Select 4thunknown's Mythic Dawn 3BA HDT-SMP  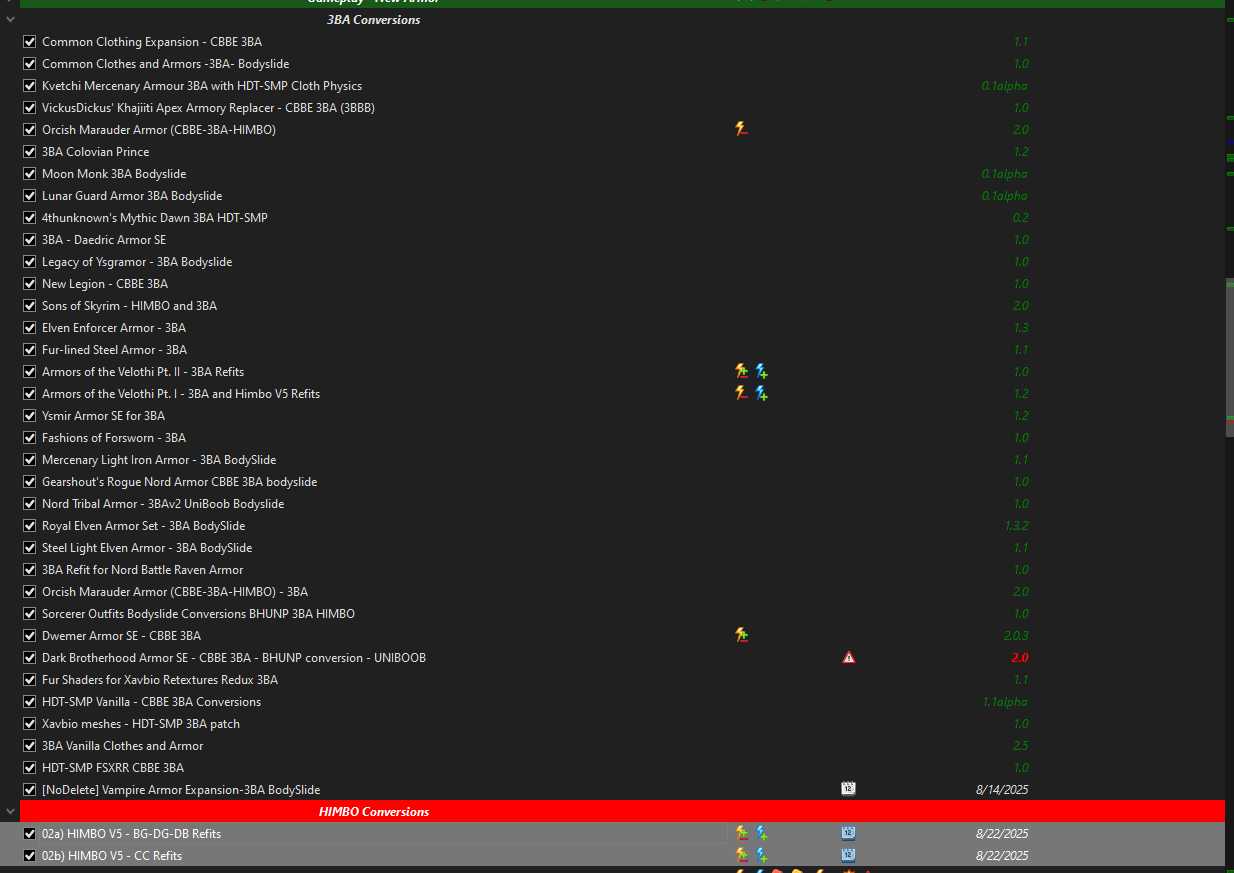[x=155, y=218]
